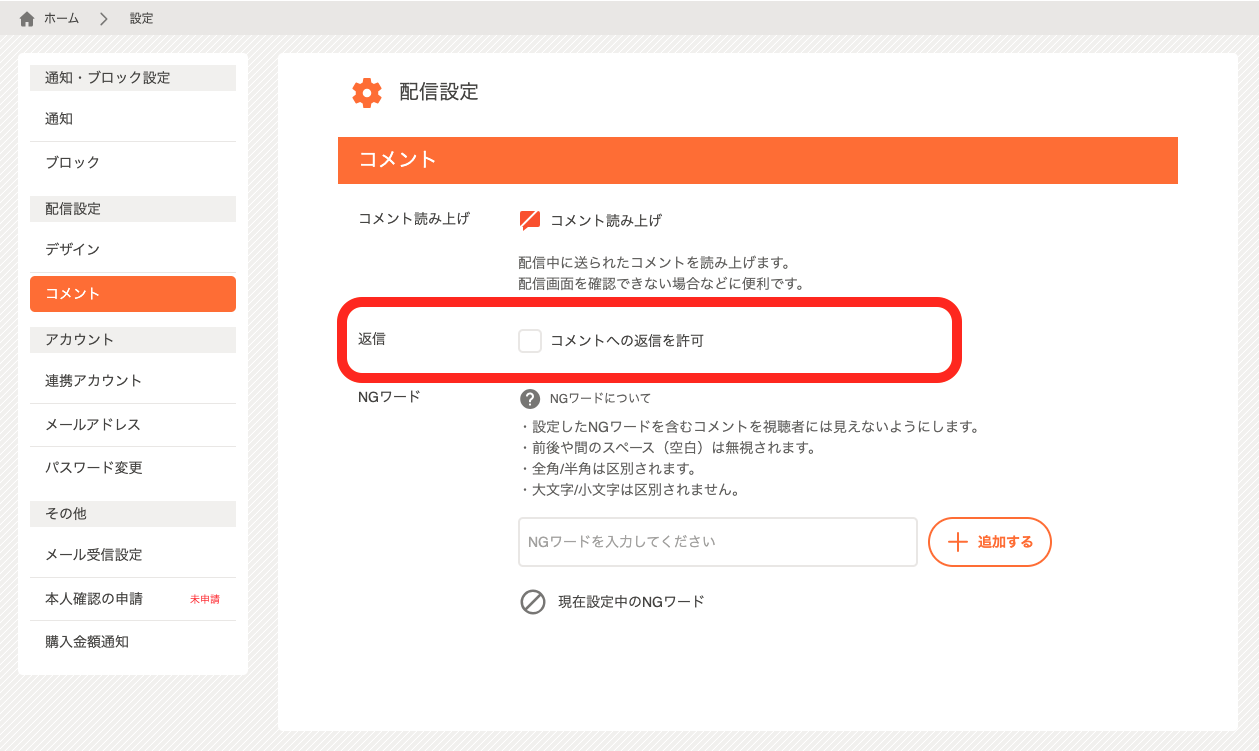The height and width of the screenshot is (751, 1259).
Task: Click the NGワード input field
Action: [x=717, y=541]
